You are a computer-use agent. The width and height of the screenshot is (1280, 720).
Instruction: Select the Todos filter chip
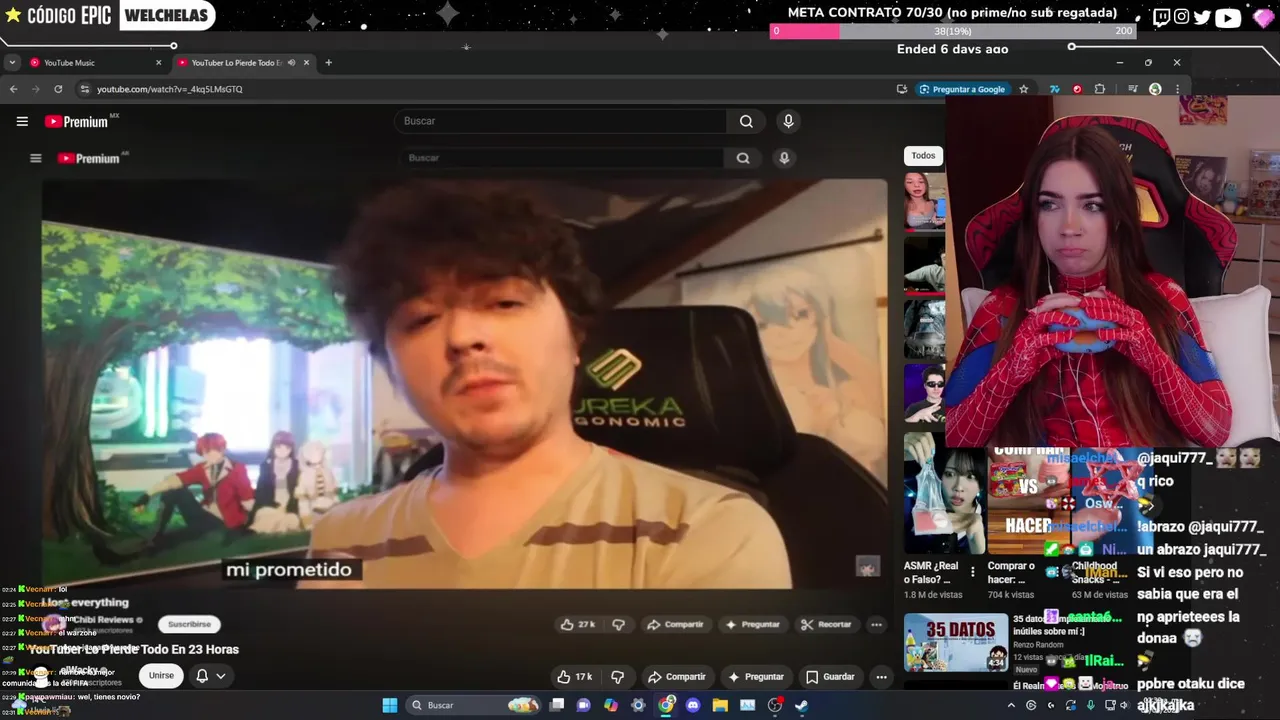coord(923,155)
